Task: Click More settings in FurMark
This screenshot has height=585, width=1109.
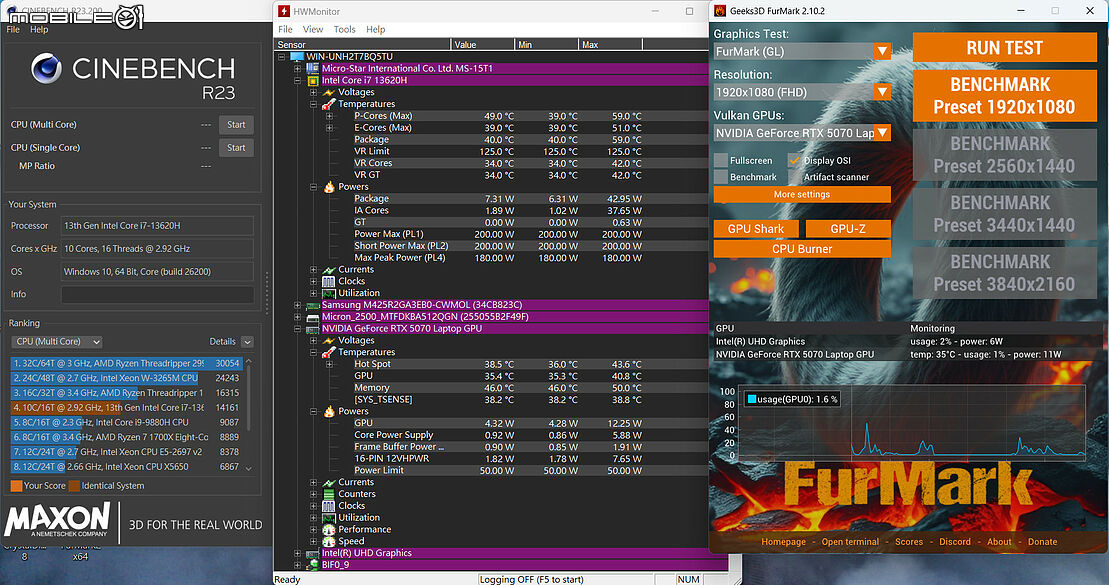Action: (x=802, y=195)
